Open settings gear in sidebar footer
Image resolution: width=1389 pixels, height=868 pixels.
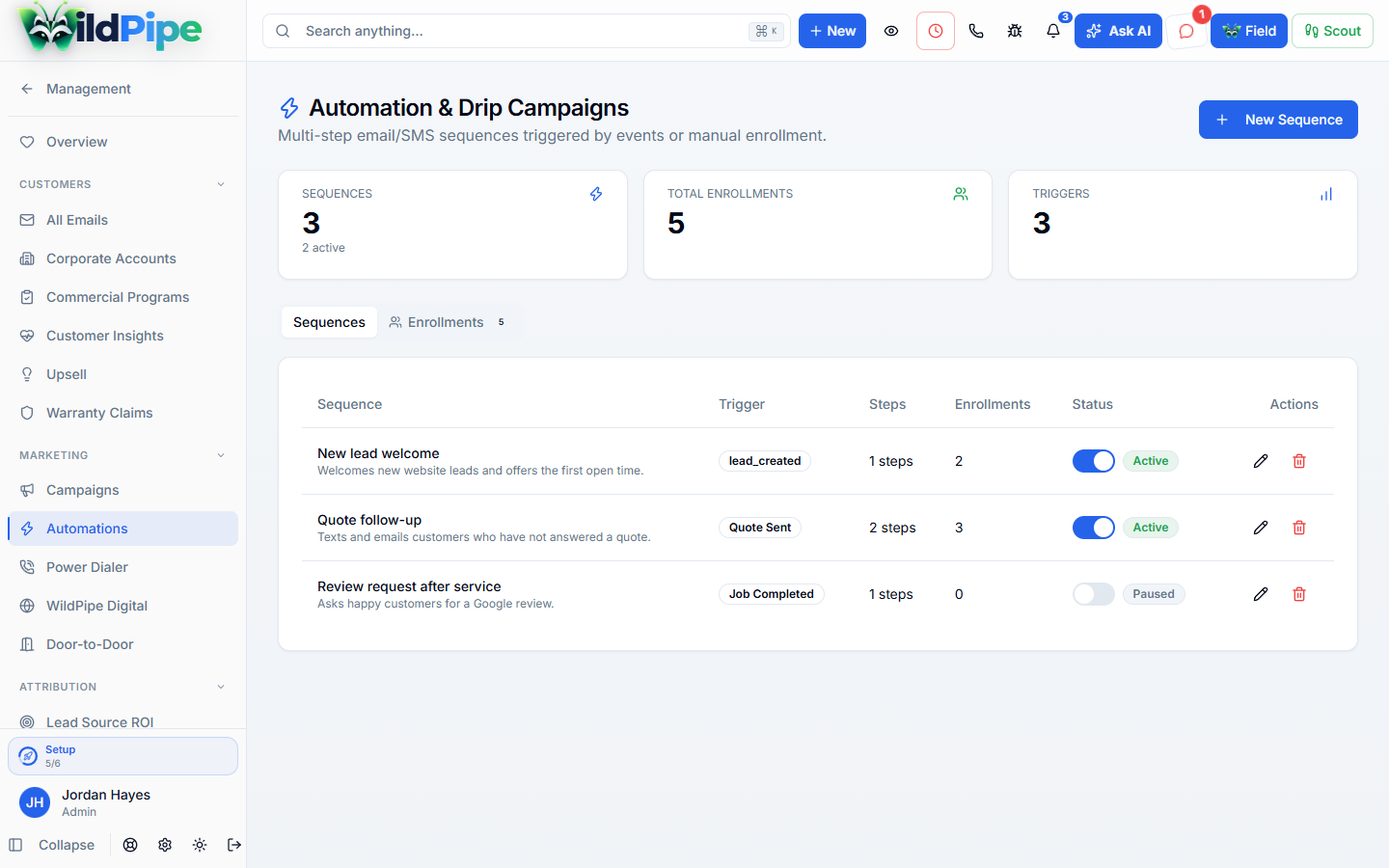click(165, 845)
